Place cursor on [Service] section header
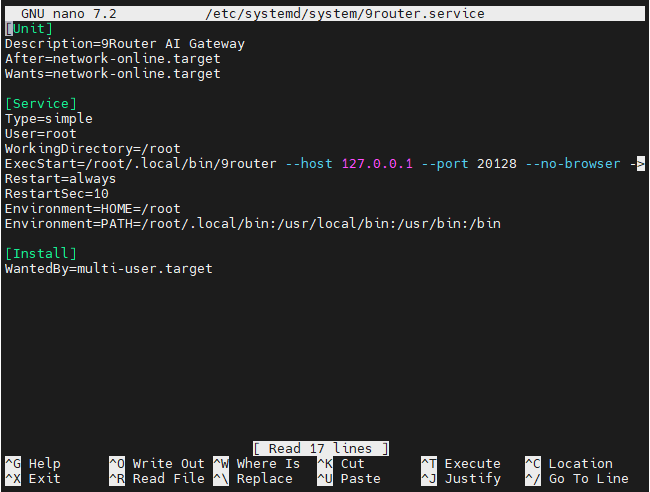 [x=41, y=104]
